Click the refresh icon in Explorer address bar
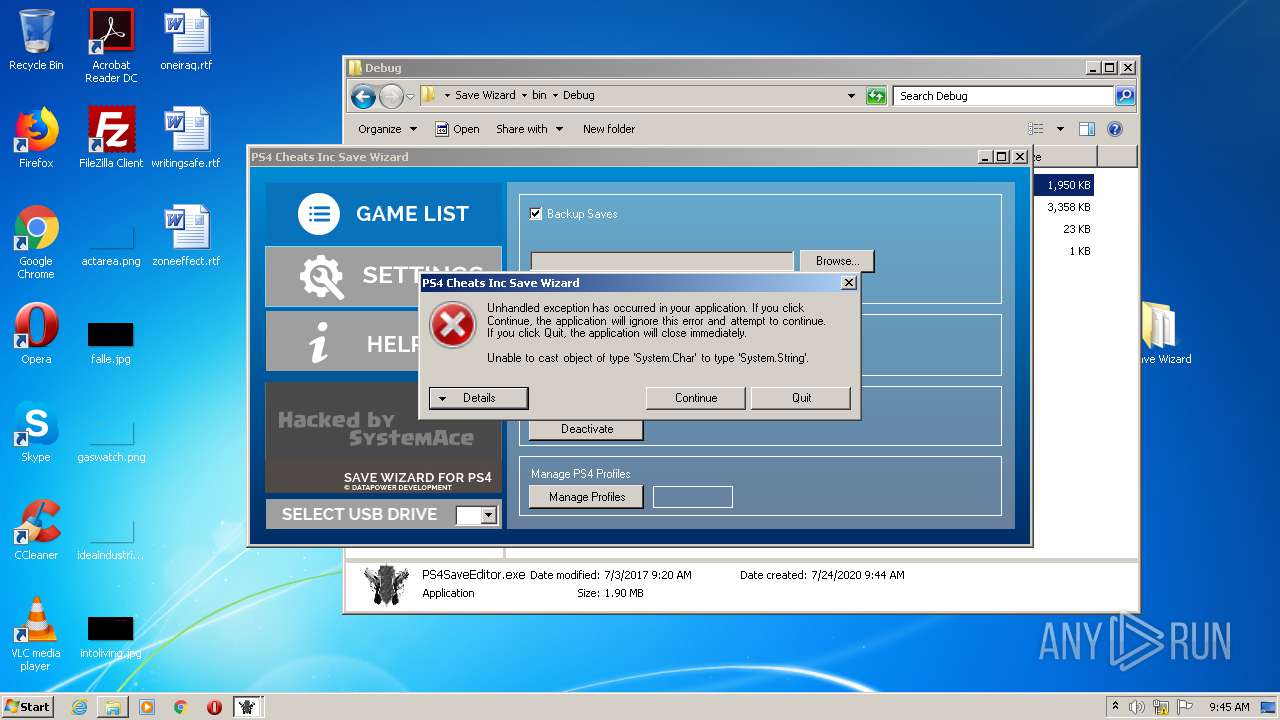Viewport: 1280px width, 720px height. pyautogui.click(x=876, y=96)
